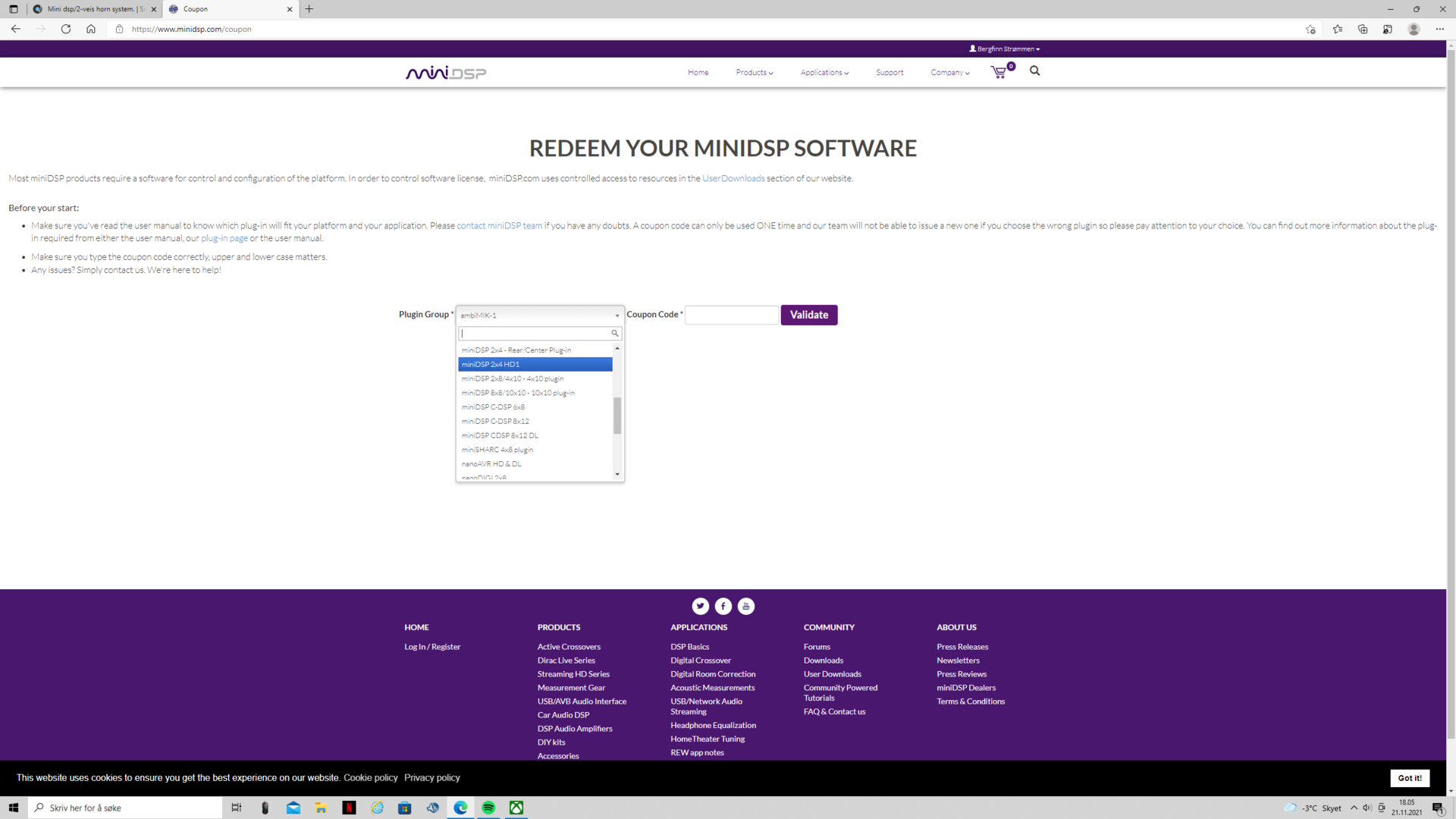Switch to the Mini dsp/2-veis horn system tab

[91, 9]
